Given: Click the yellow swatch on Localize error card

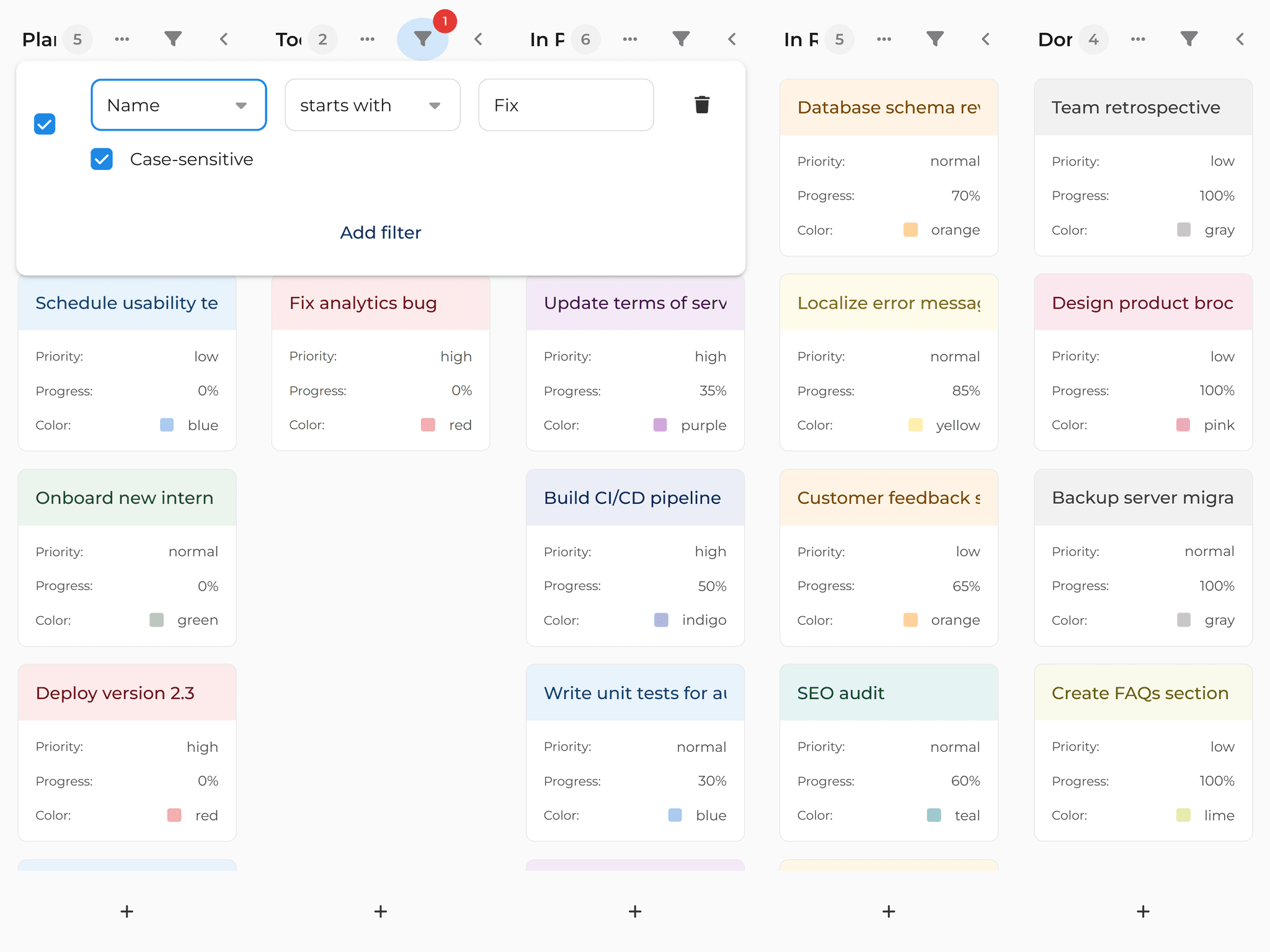Looking at the screenshot, I should coord(915,425).
